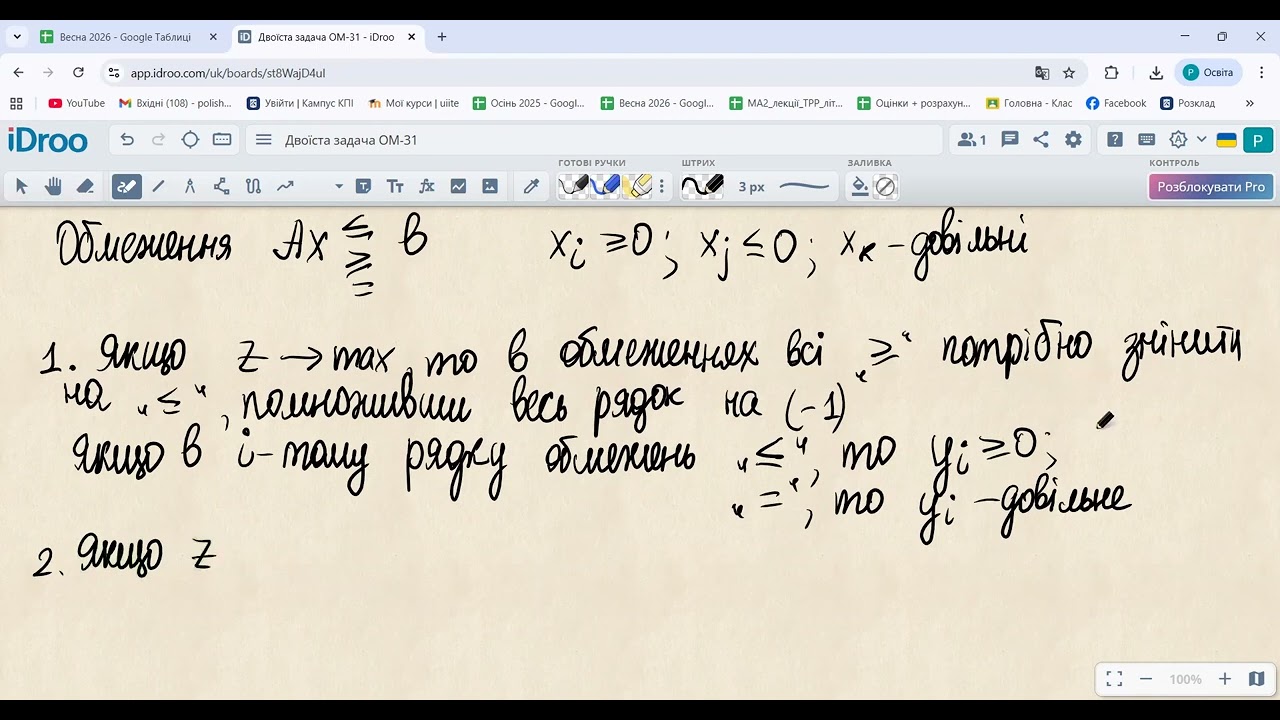This screenshot has width=1280, height=720.
Task: Open the stroke line style preview
Action: 804,186
